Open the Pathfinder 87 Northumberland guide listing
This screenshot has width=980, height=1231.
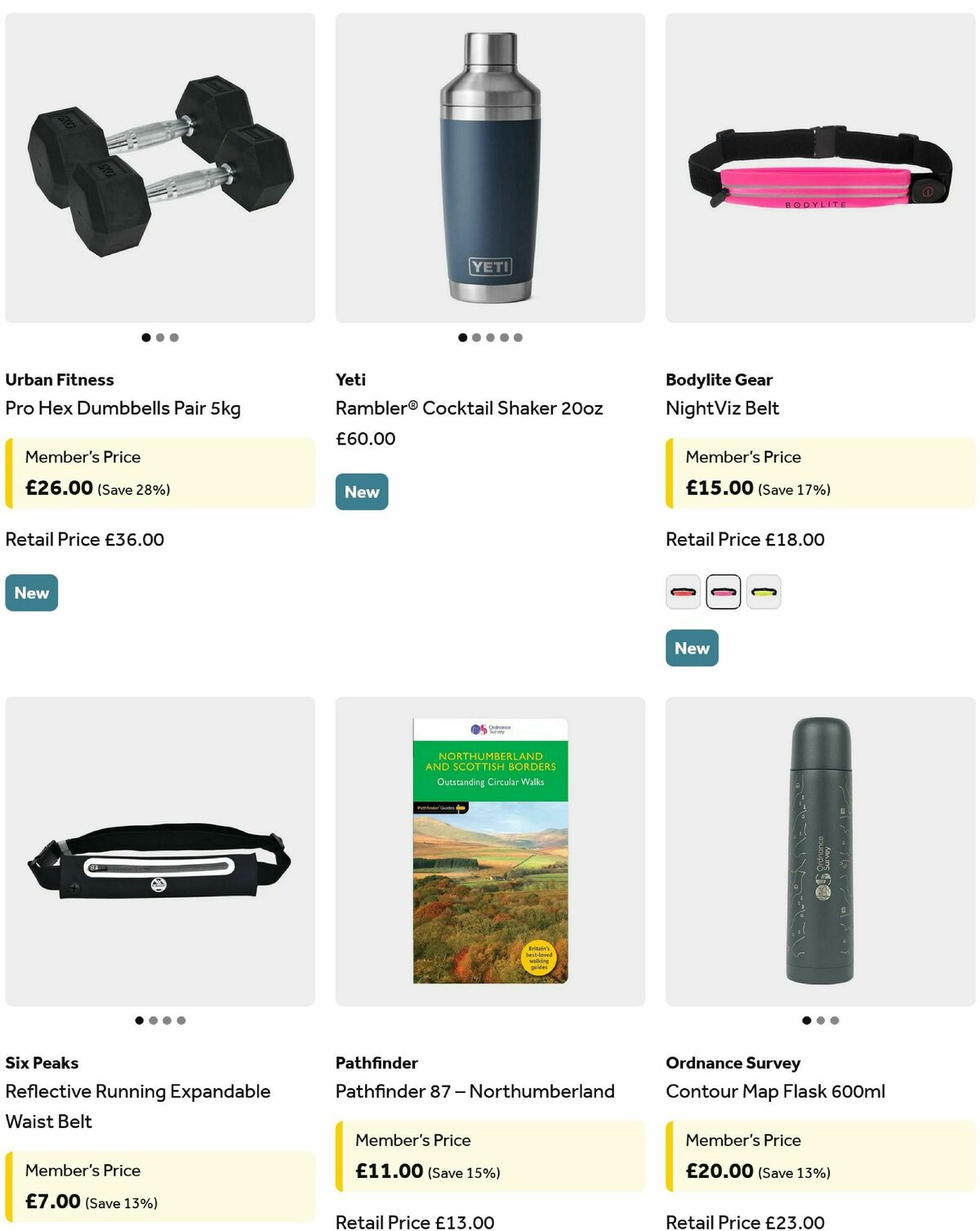click(x=475, y=1091)
